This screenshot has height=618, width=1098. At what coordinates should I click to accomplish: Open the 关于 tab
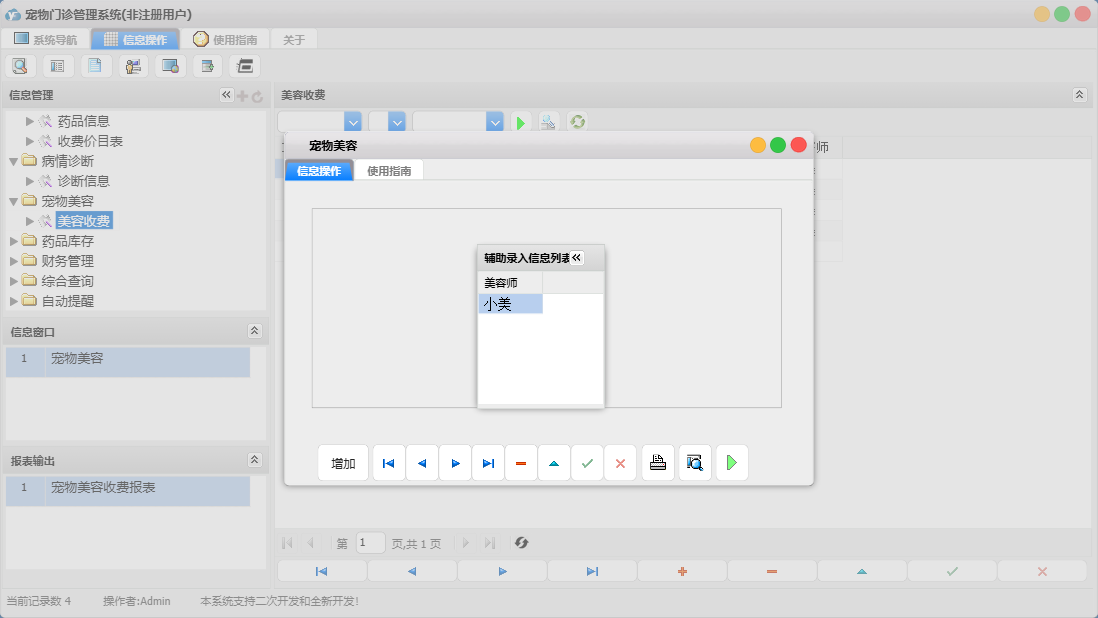point(294,40)
